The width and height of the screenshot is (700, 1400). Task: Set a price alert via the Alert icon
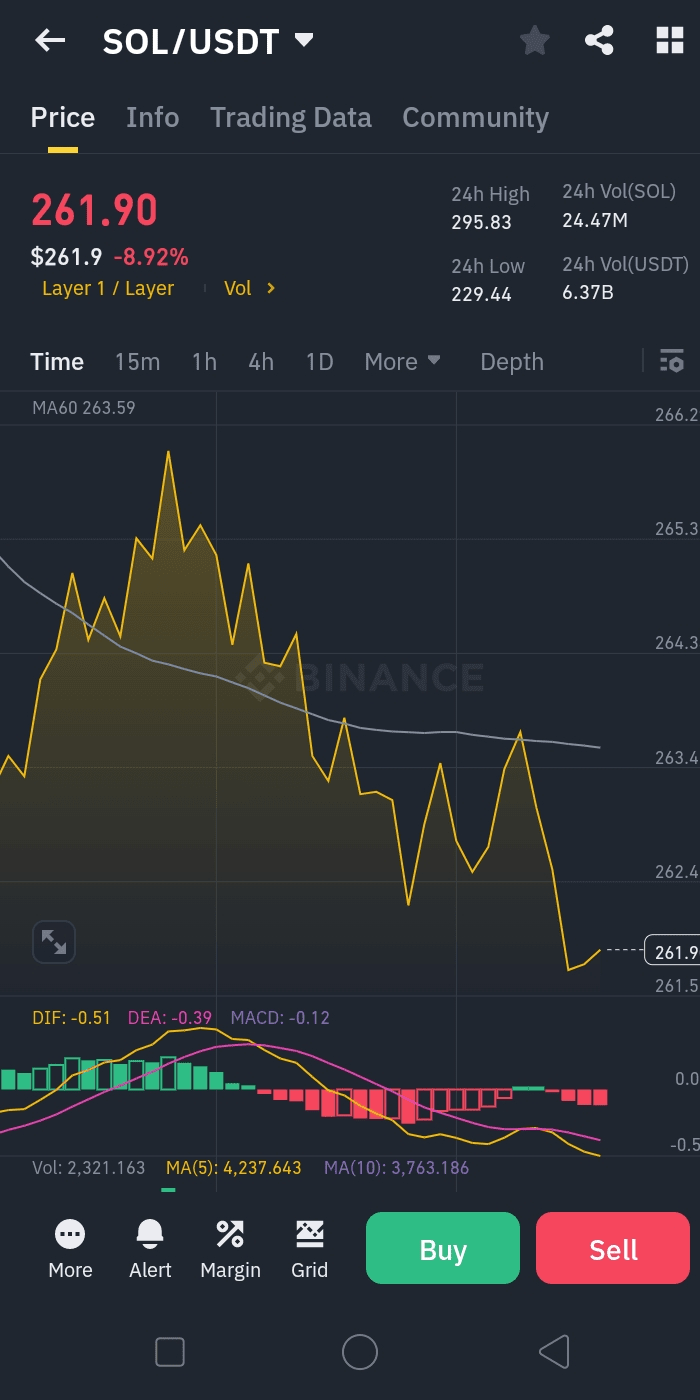[x=149, y=1248]
